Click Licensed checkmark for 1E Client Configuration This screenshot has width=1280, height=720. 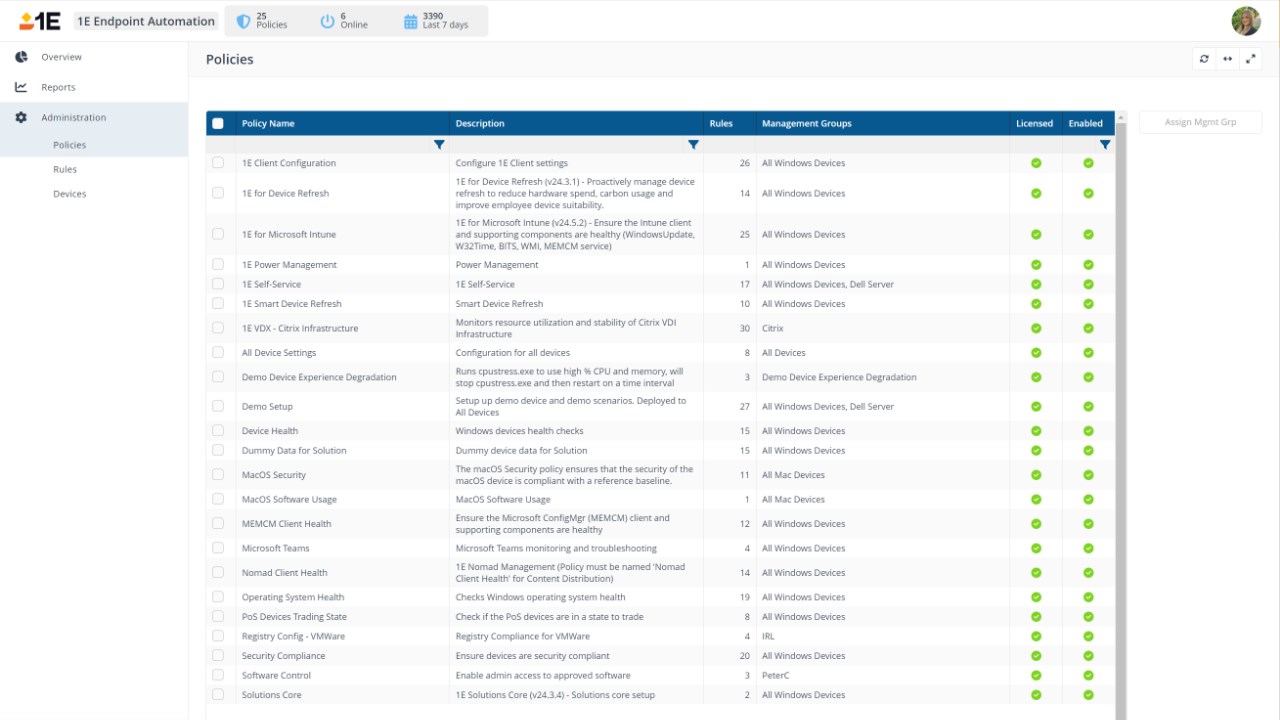point(1036,163)
